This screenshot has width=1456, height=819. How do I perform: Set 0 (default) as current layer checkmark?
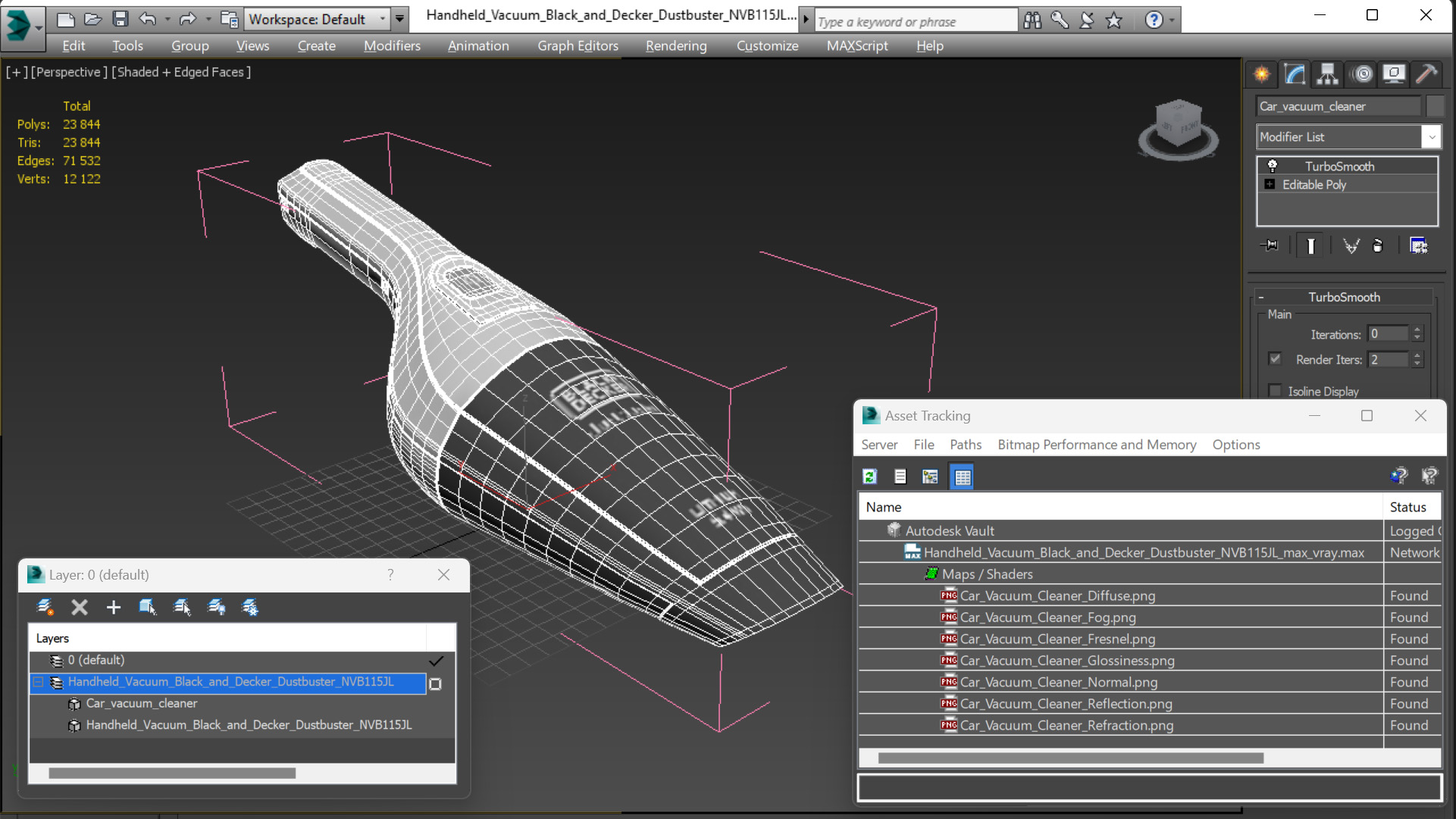[436, 661]
